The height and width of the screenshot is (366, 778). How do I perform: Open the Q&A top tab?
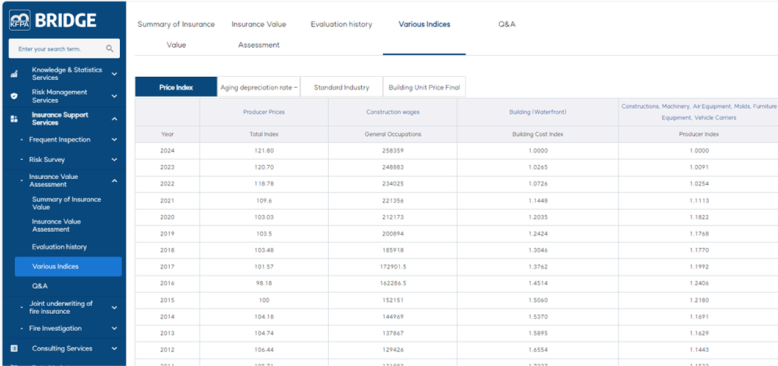(507, 24)
